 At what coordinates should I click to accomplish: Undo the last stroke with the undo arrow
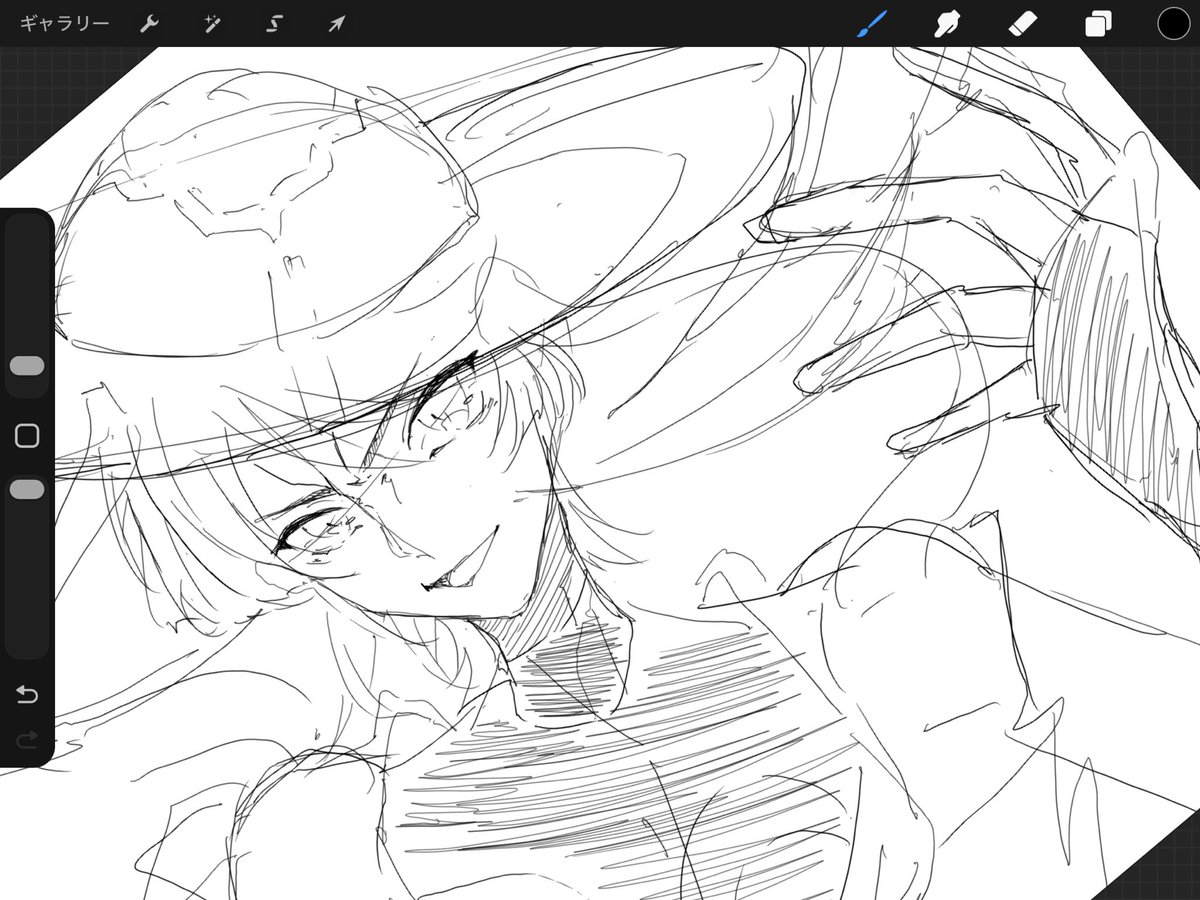point(27,694)
